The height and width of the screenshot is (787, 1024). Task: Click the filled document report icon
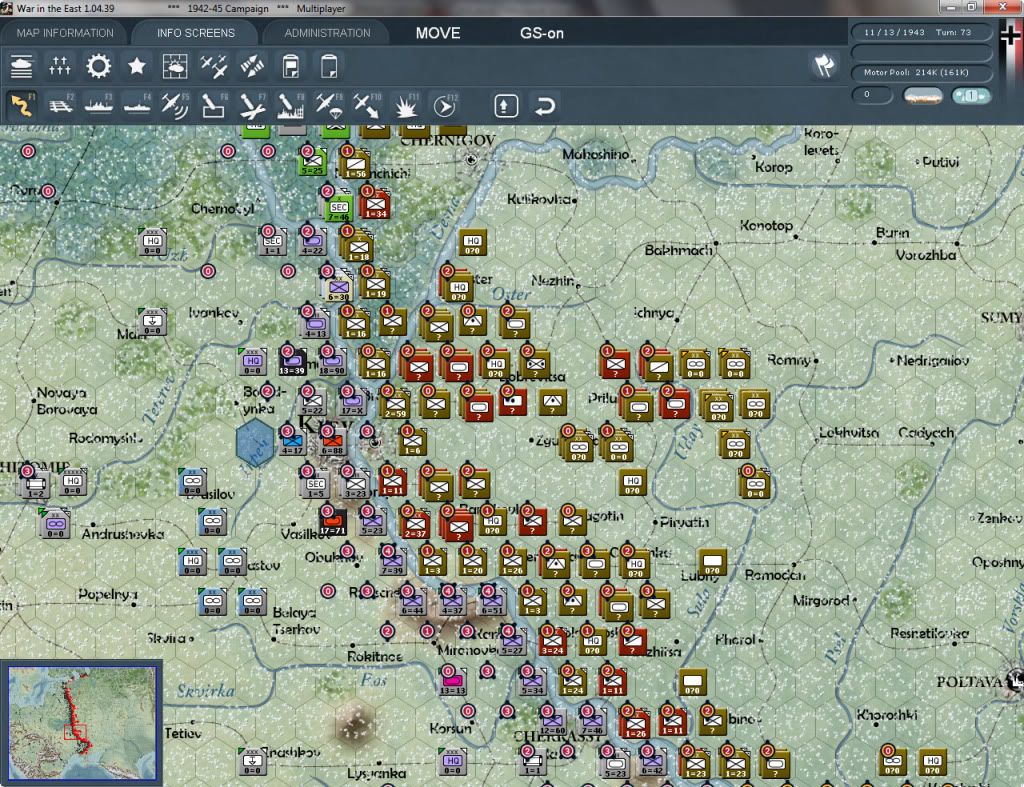(291, 66)
